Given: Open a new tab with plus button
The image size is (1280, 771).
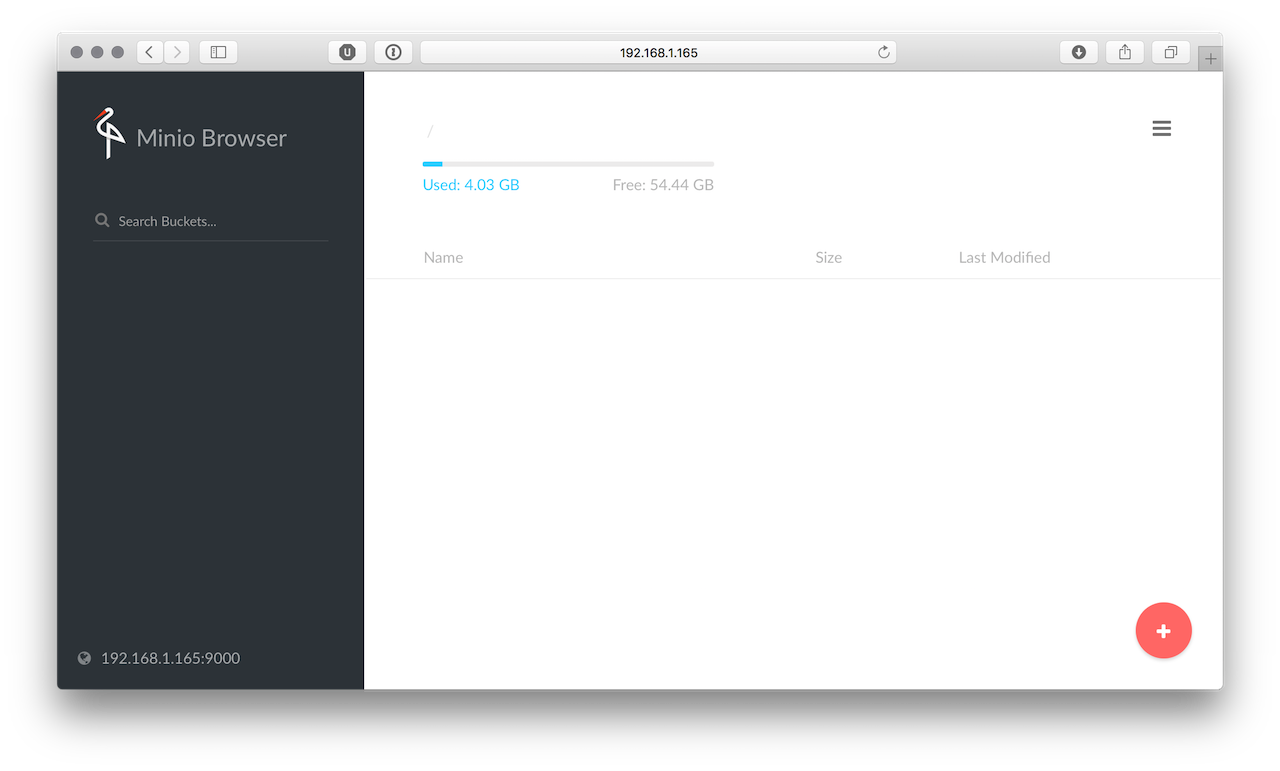Looking at the screenshot, I should pyautogui.click(x=1211, y=59).
